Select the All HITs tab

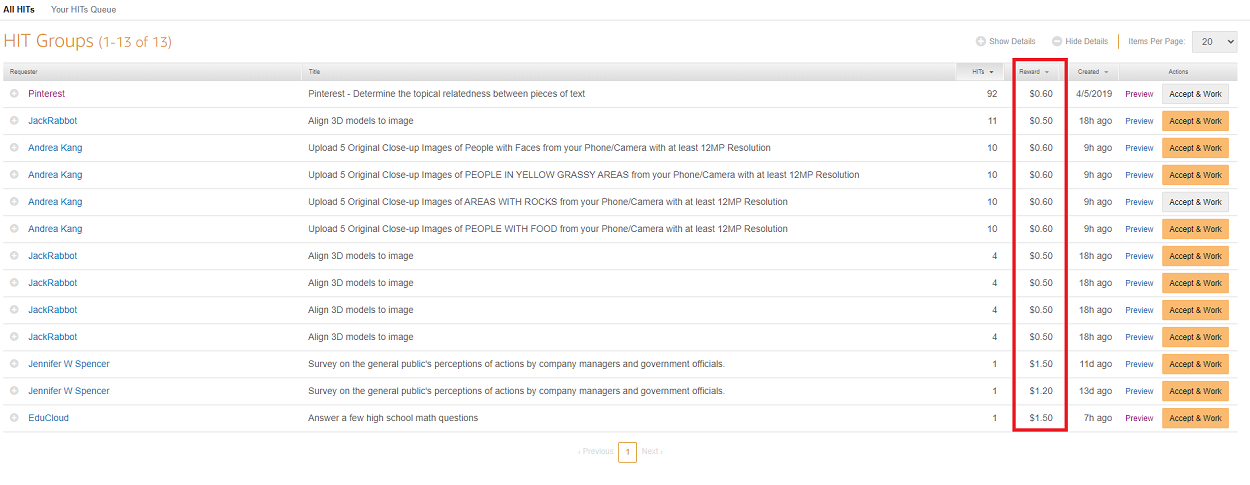[21, 10]
